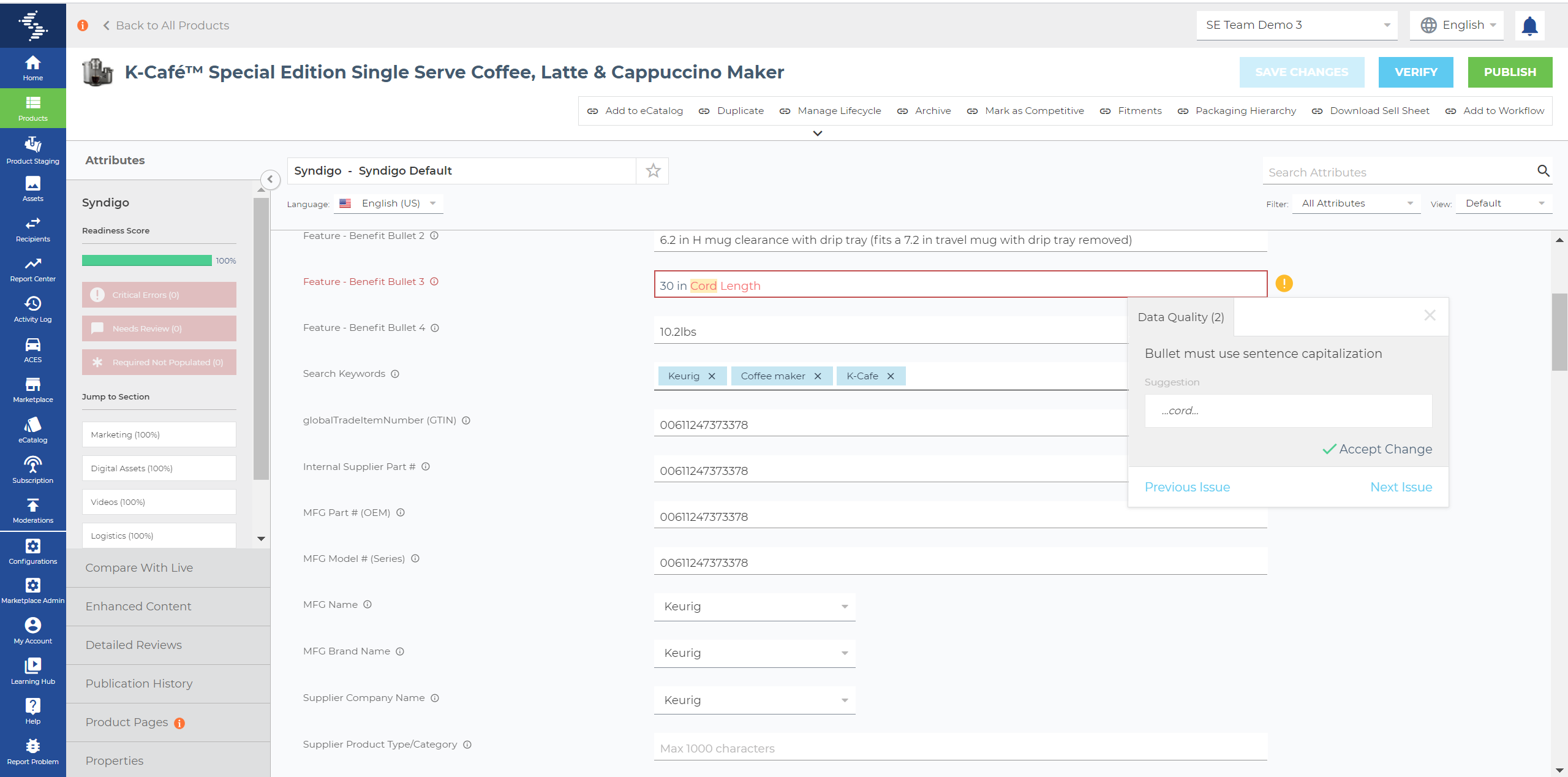1568x777 pixels.
Task: Open the Publication History section
Action: pyautogui.click(x=139, y=683)
